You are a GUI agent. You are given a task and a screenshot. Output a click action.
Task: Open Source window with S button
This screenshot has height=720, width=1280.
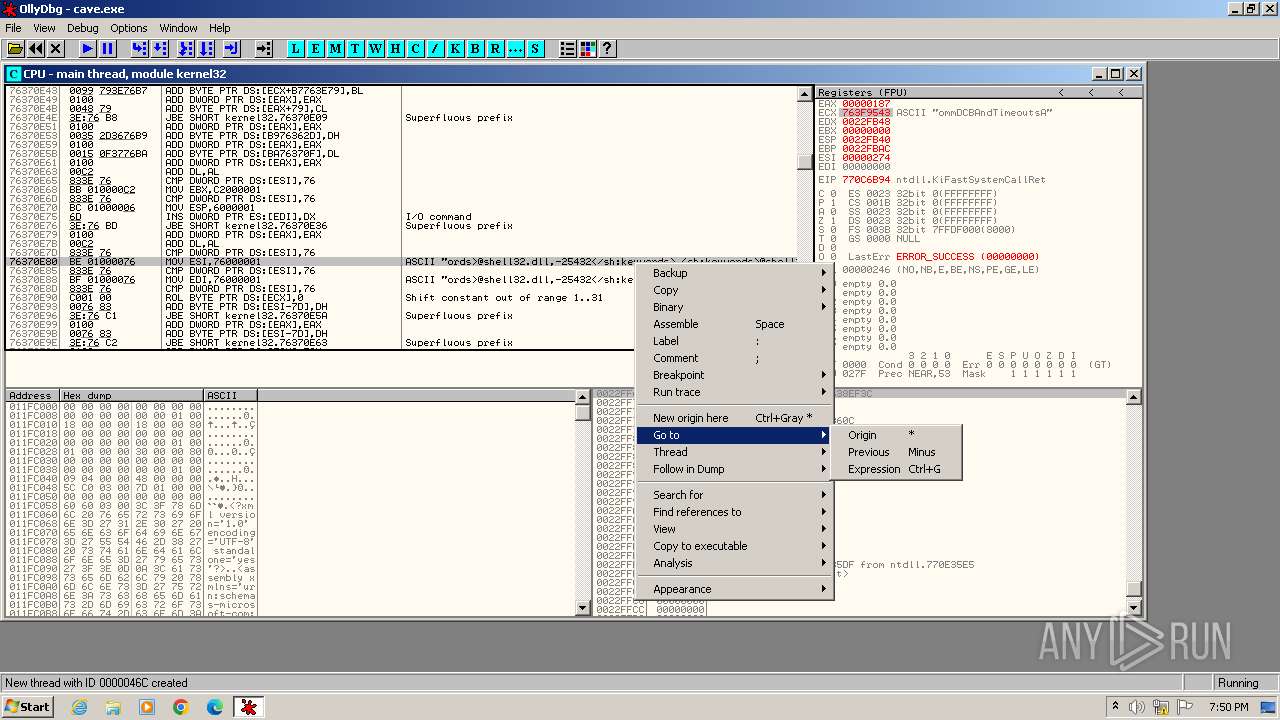(536, 48)
